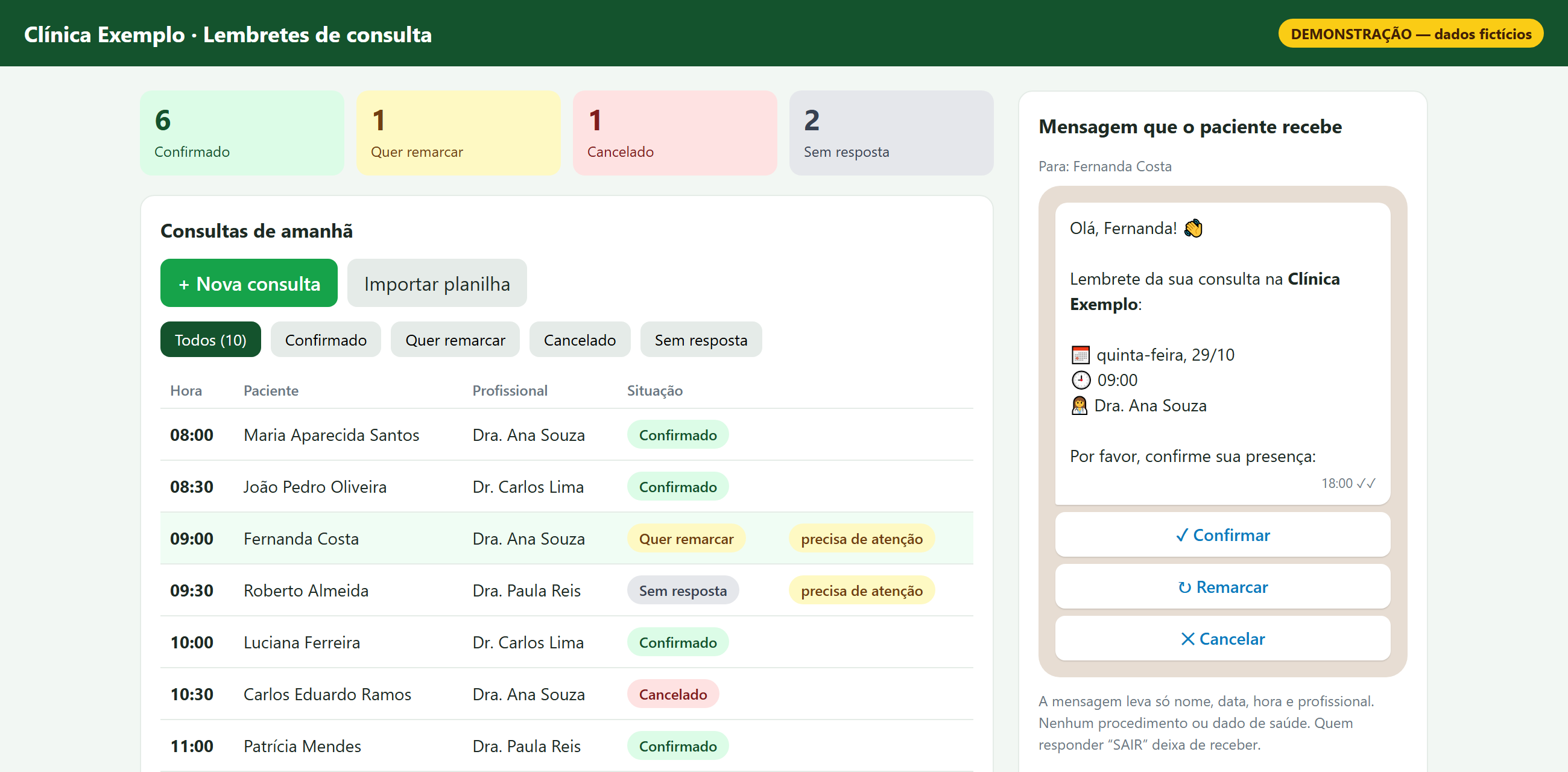Click the waving hand emoji
Image resolution: width=1568 pixels, height=772 pixels.
point(1193,229)
